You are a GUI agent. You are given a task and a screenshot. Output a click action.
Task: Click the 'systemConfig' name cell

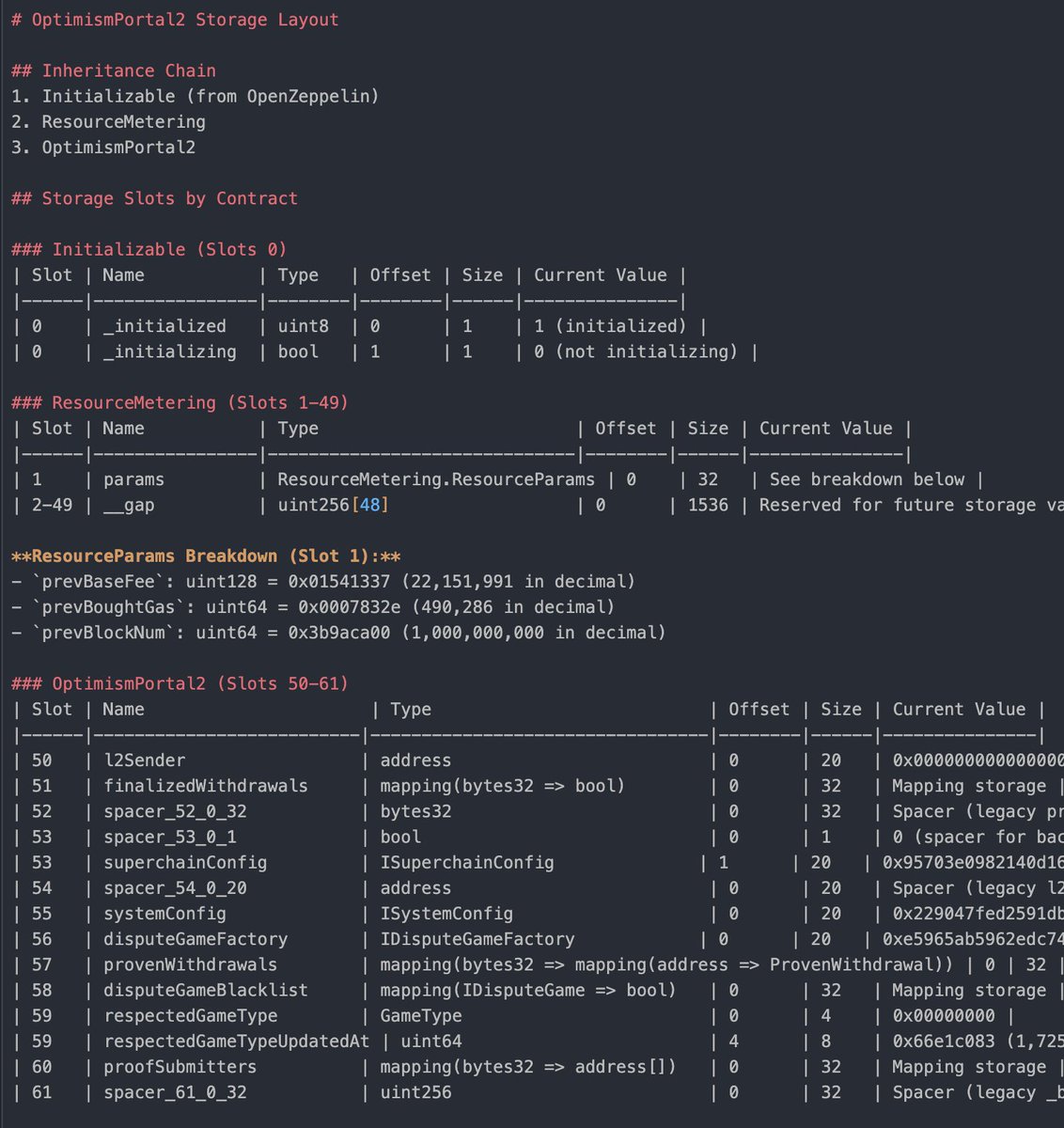[164, 913]
